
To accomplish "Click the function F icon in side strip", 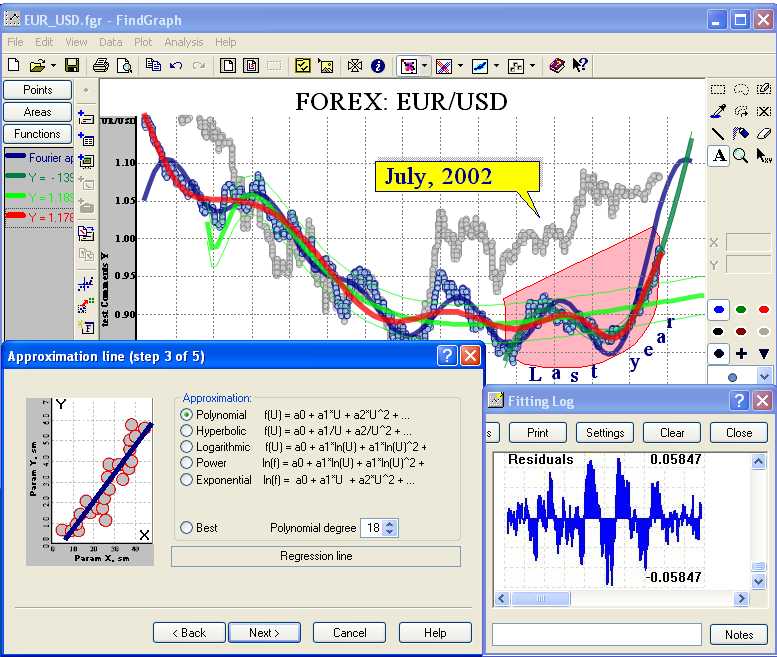I will (86, 327).
